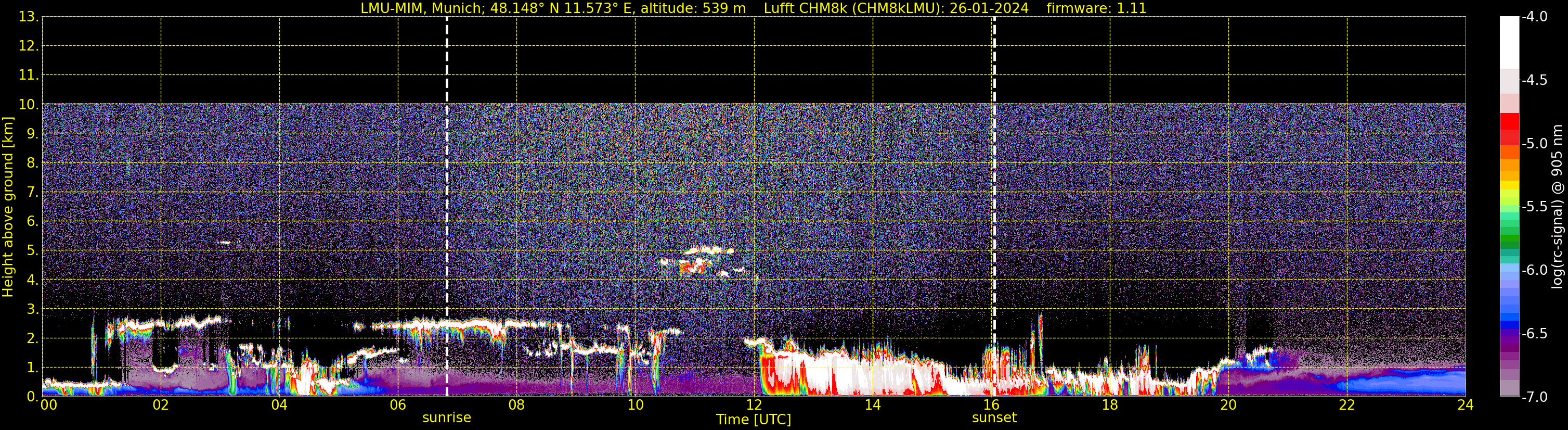Click the "Height above ground [km]" axis title
Image resolution: width=1568 pixels, height=430 pixels.
pos(8,207)
